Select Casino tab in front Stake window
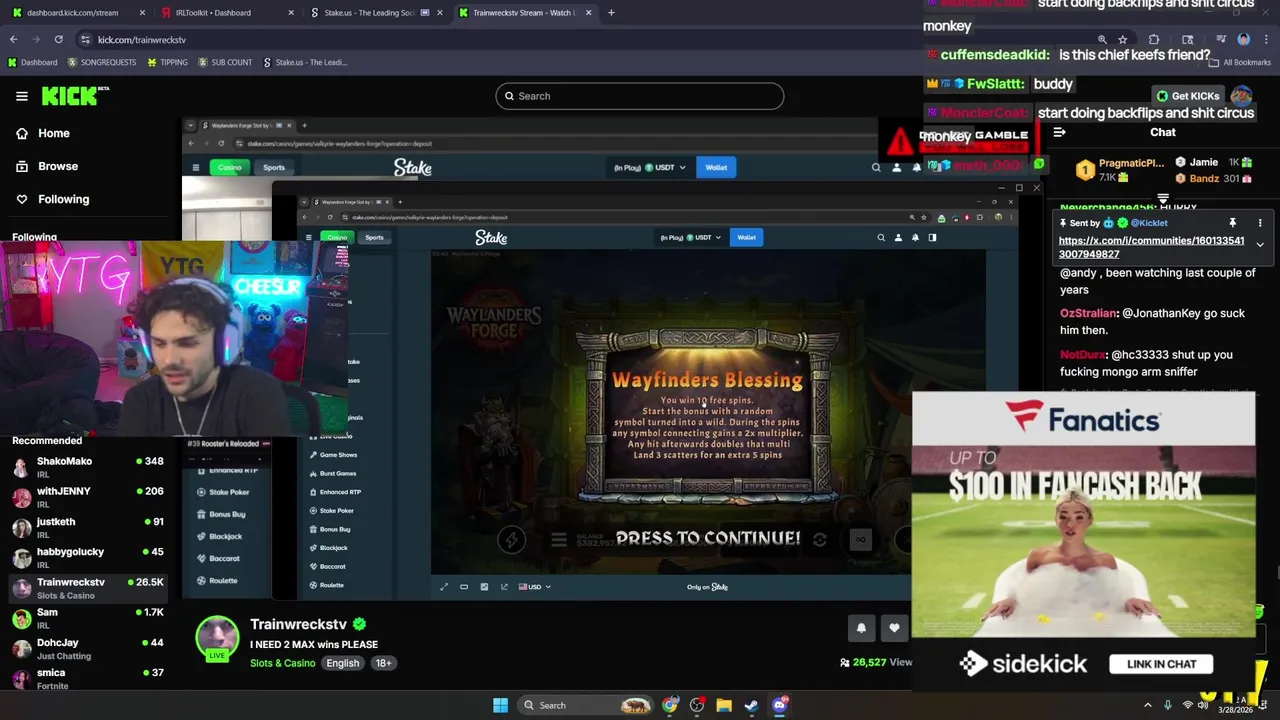 tap(337, 237)
